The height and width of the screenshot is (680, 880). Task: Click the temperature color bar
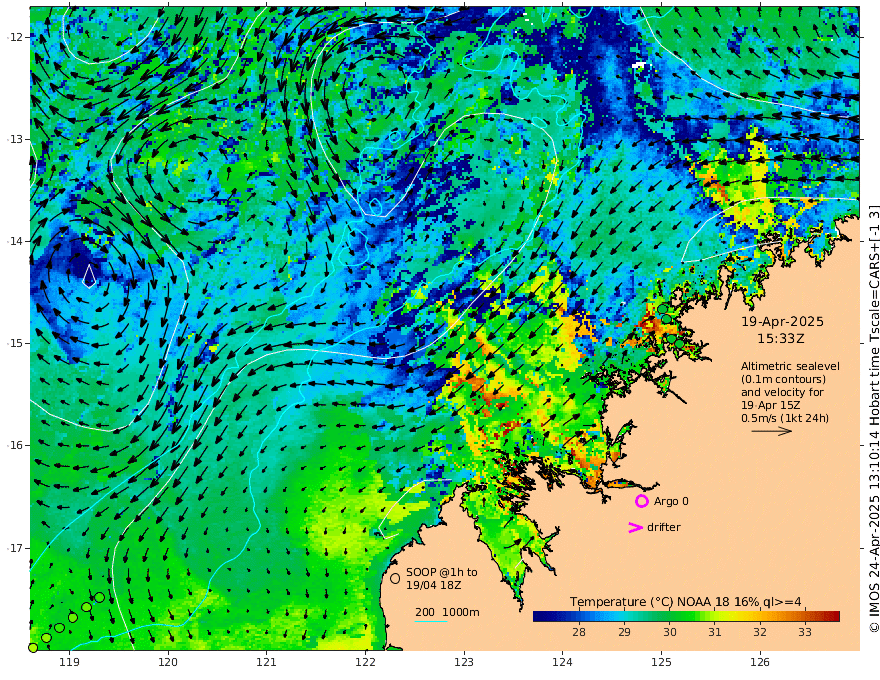686,616
